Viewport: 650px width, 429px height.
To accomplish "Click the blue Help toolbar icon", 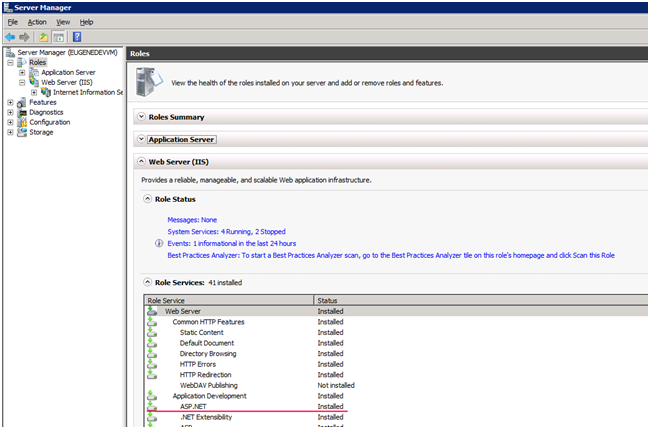I will (77, 36).
